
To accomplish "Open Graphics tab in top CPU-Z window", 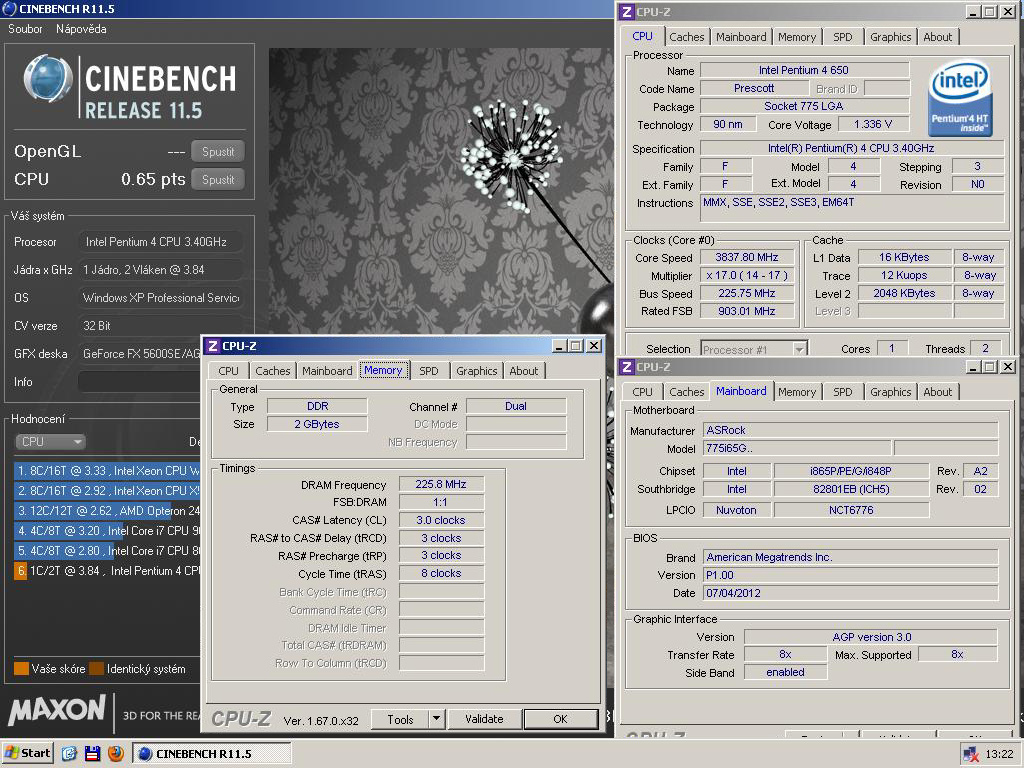I will coord(891,37).
